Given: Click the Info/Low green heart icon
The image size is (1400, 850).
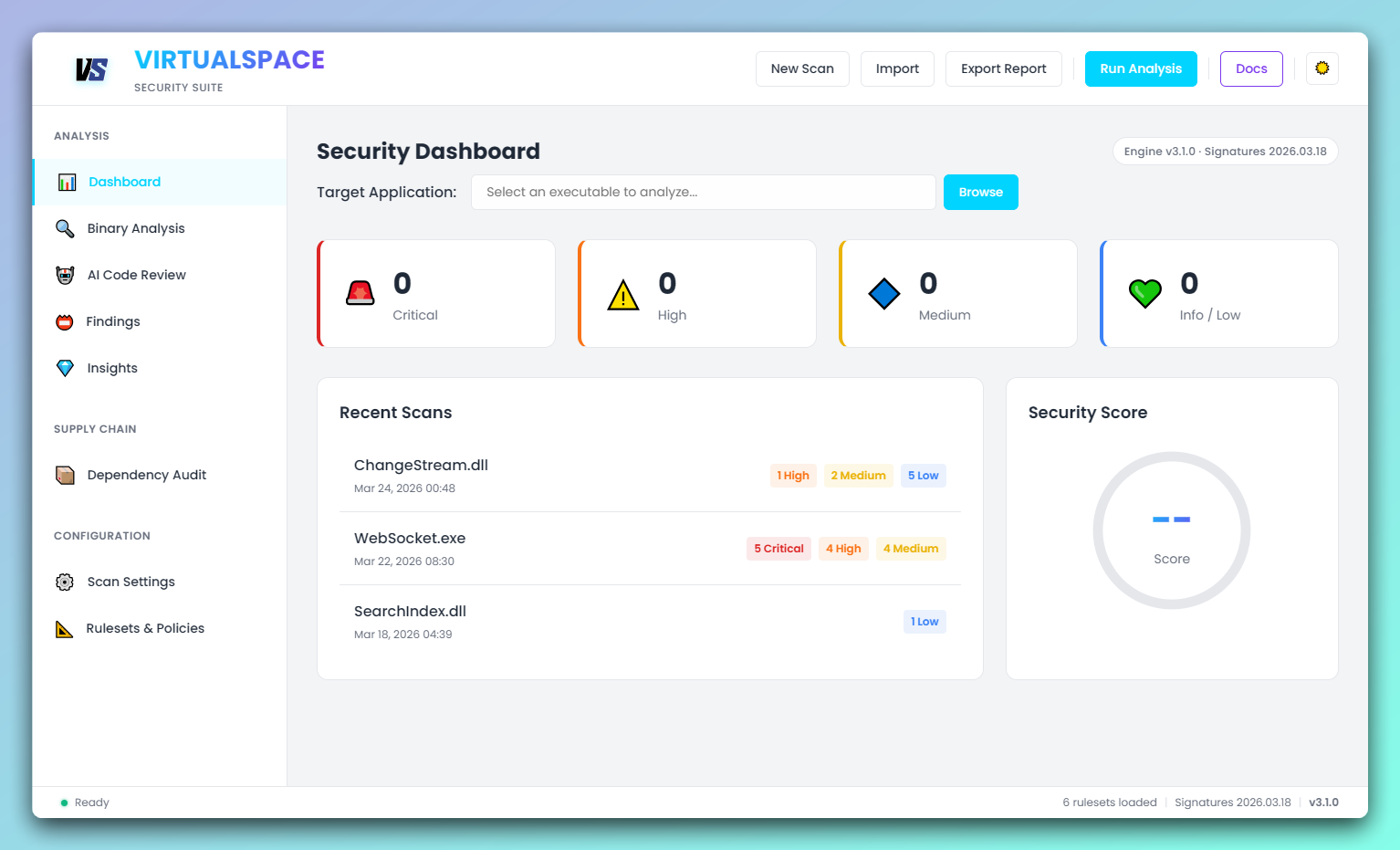Looking at the screenshot, I should 1144,293.
